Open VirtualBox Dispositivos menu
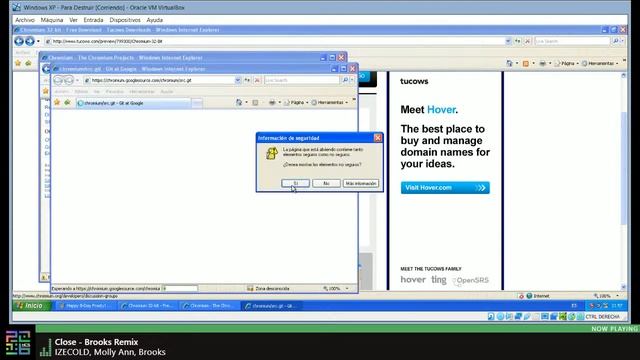 (x=125, y=20)
